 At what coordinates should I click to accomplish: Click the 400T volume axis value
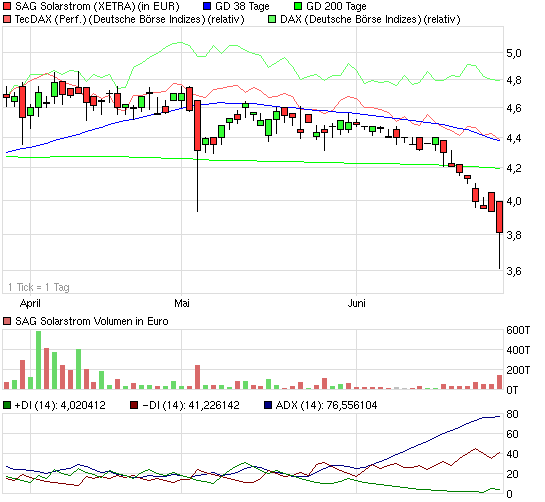pos(518,350)
